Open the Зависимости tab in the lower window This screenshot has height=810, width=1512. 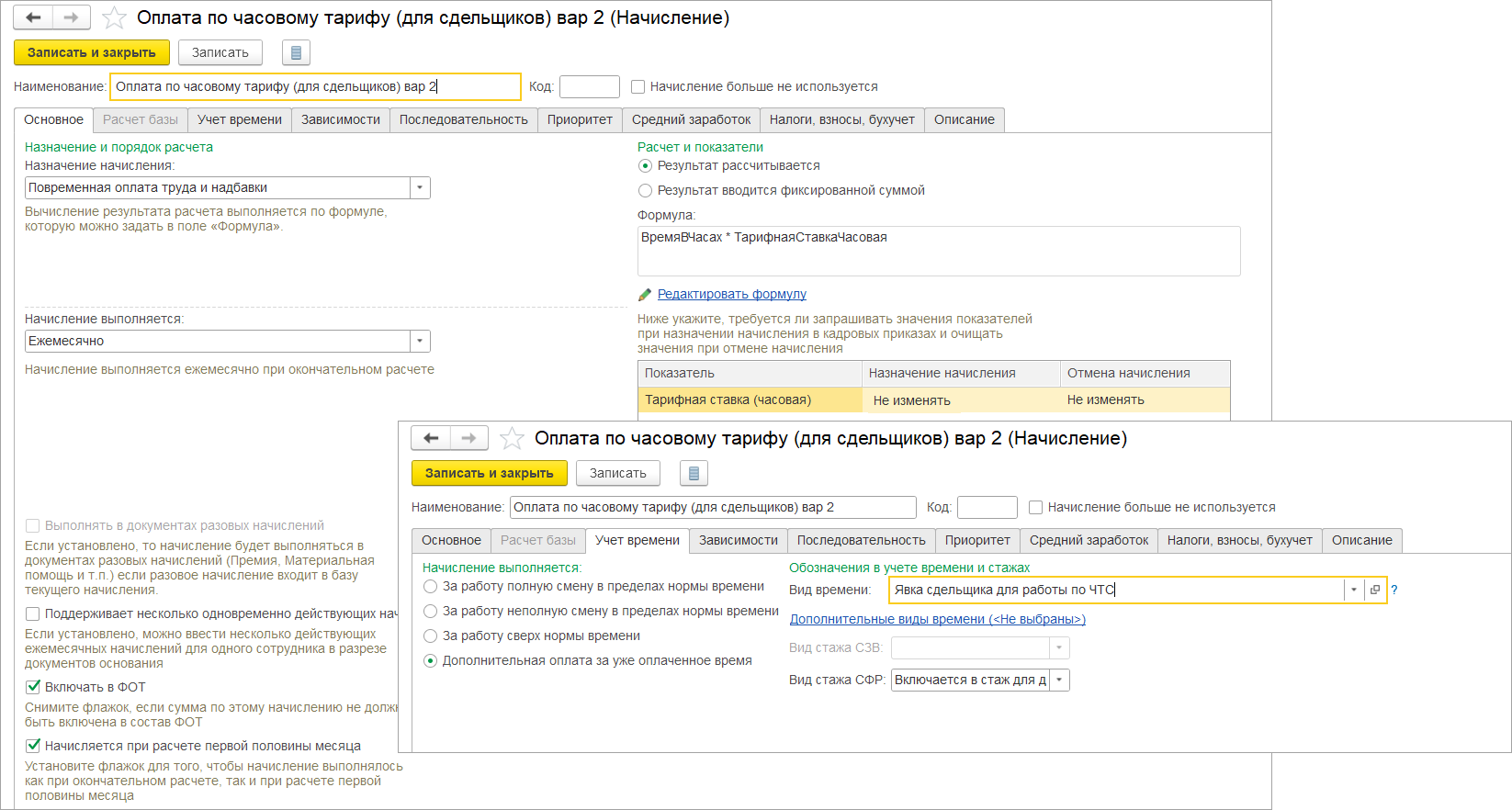pyautogui.click(x=738, y=540)
